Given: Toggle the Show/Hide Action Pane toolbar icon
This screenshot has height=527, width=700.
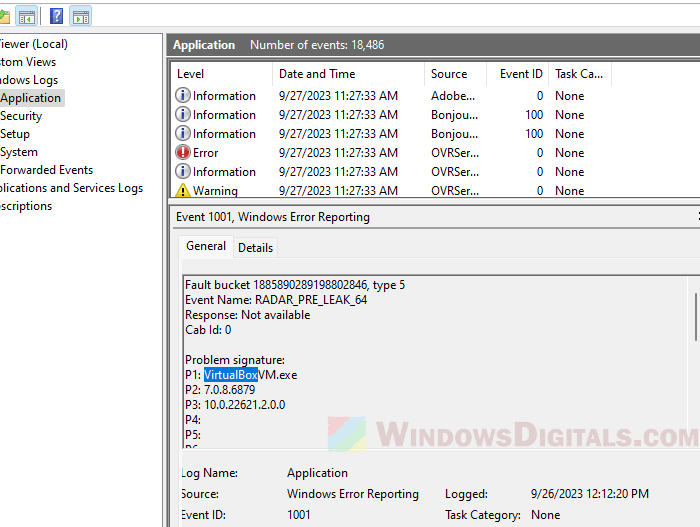Looking at the screenshot, I should click(x=81, y=17).
